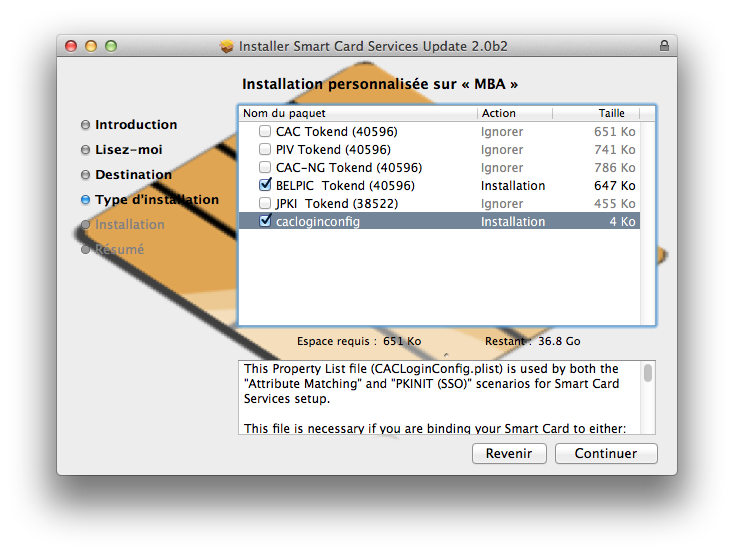Select the BELPIC Tokend row's Installation action
Viewport: 734px width, 554px height.
tap(513, 186)
